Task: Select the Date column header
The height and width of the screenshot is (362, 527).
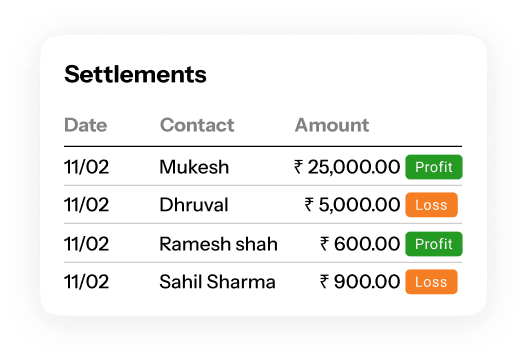Action: (x=85, y=125)
